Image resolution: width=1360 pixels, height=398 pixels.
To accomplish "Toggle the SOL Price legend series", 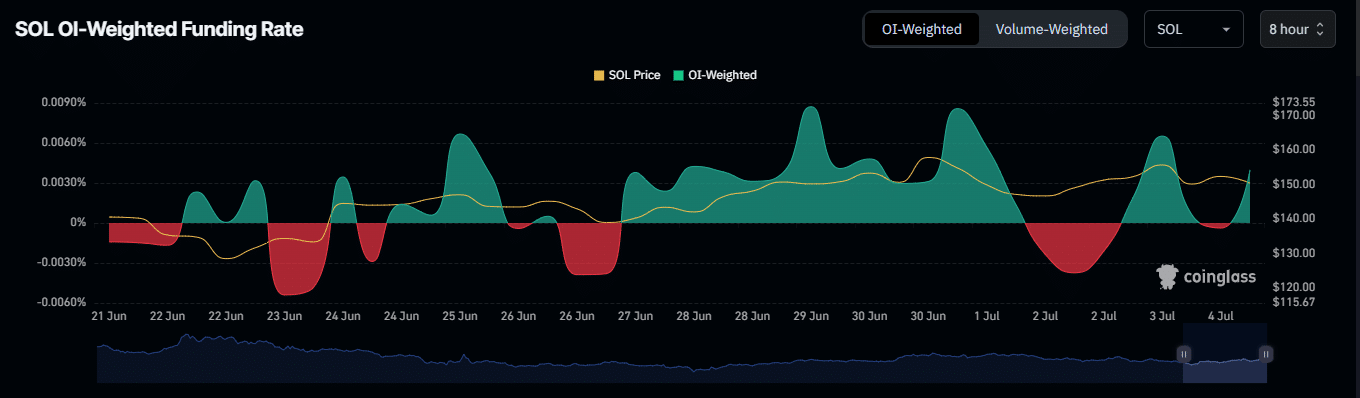I will 627,75.
